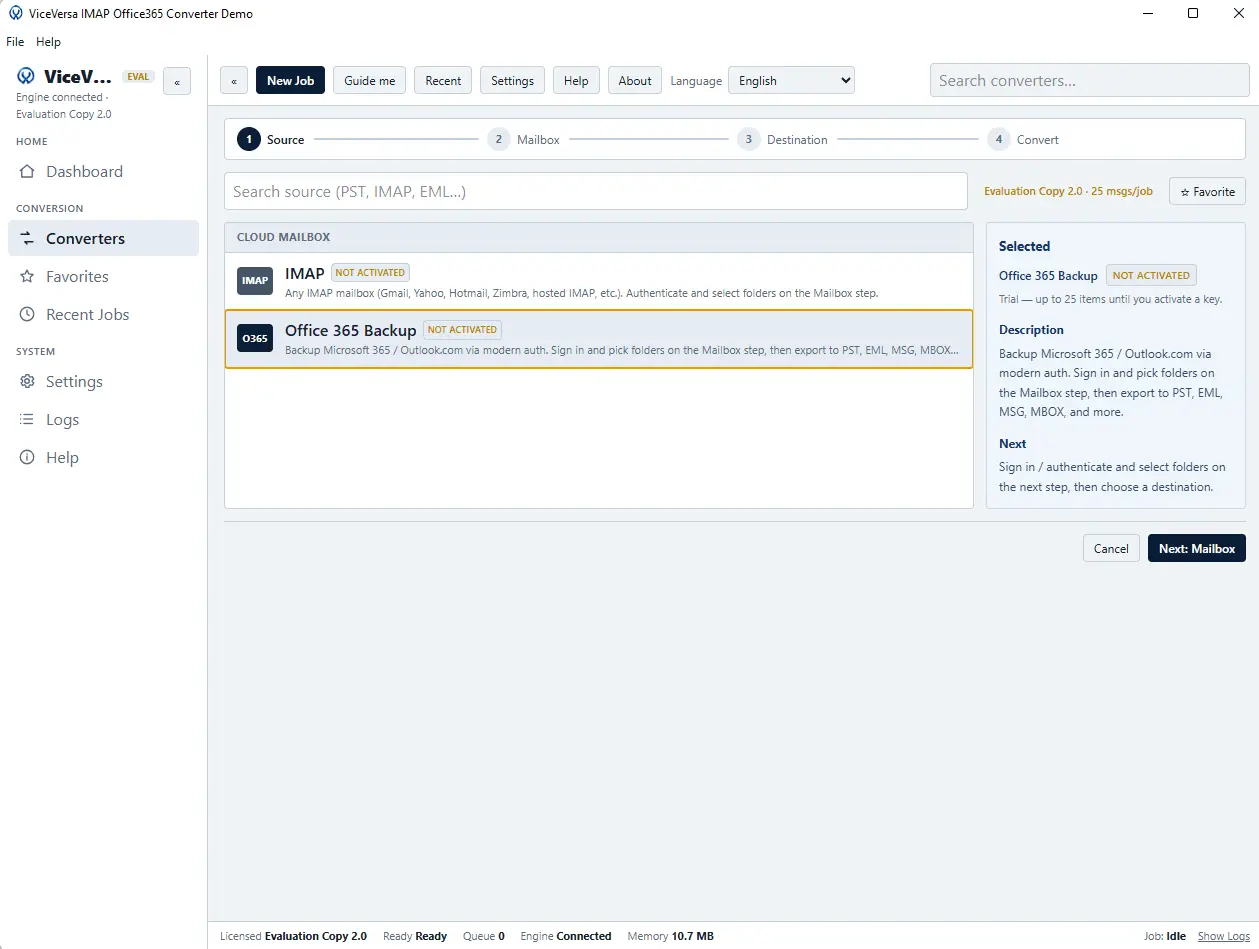Image resolution: width=1259 pixels, height=949 pixels.
Task: Click the Recent Jobs clock icon
Action: (x=27, y=315)
